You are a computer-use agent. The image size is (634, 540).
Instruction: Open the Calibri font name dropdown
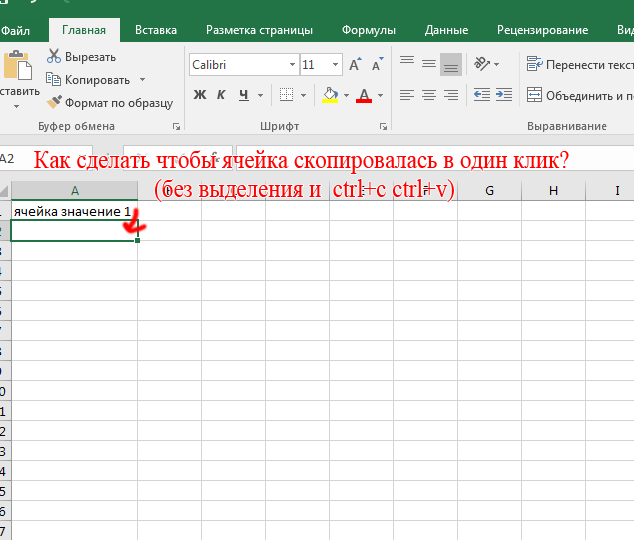coord(292,65)
